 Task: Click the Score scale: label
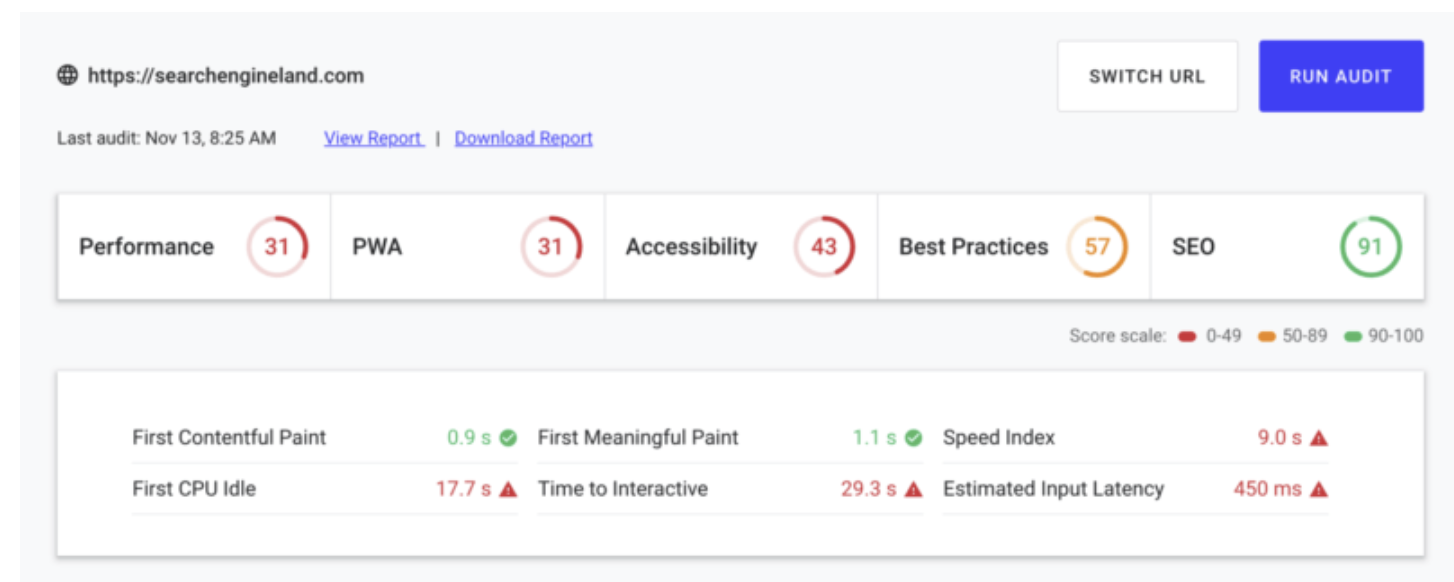point(1118,336)
